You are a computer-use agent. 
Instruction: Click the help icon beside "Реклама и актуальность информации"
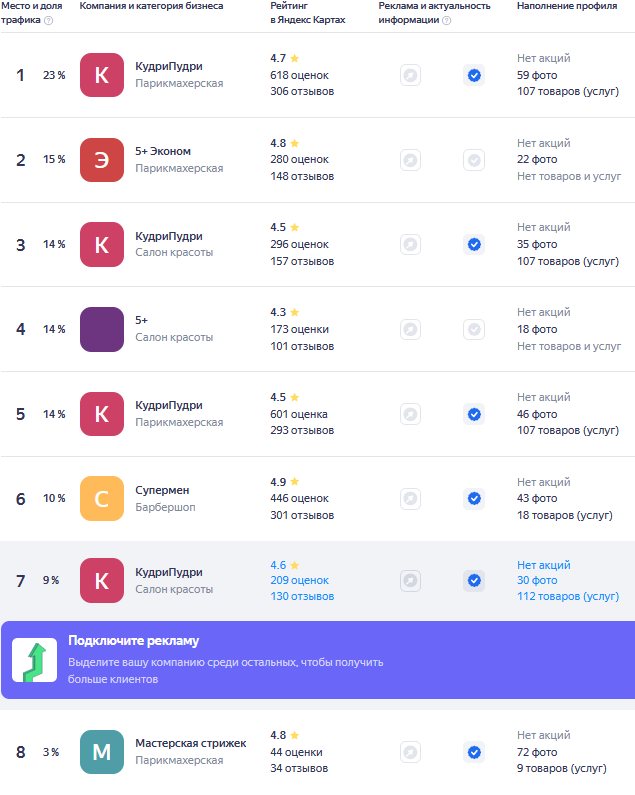click(446, 20)
